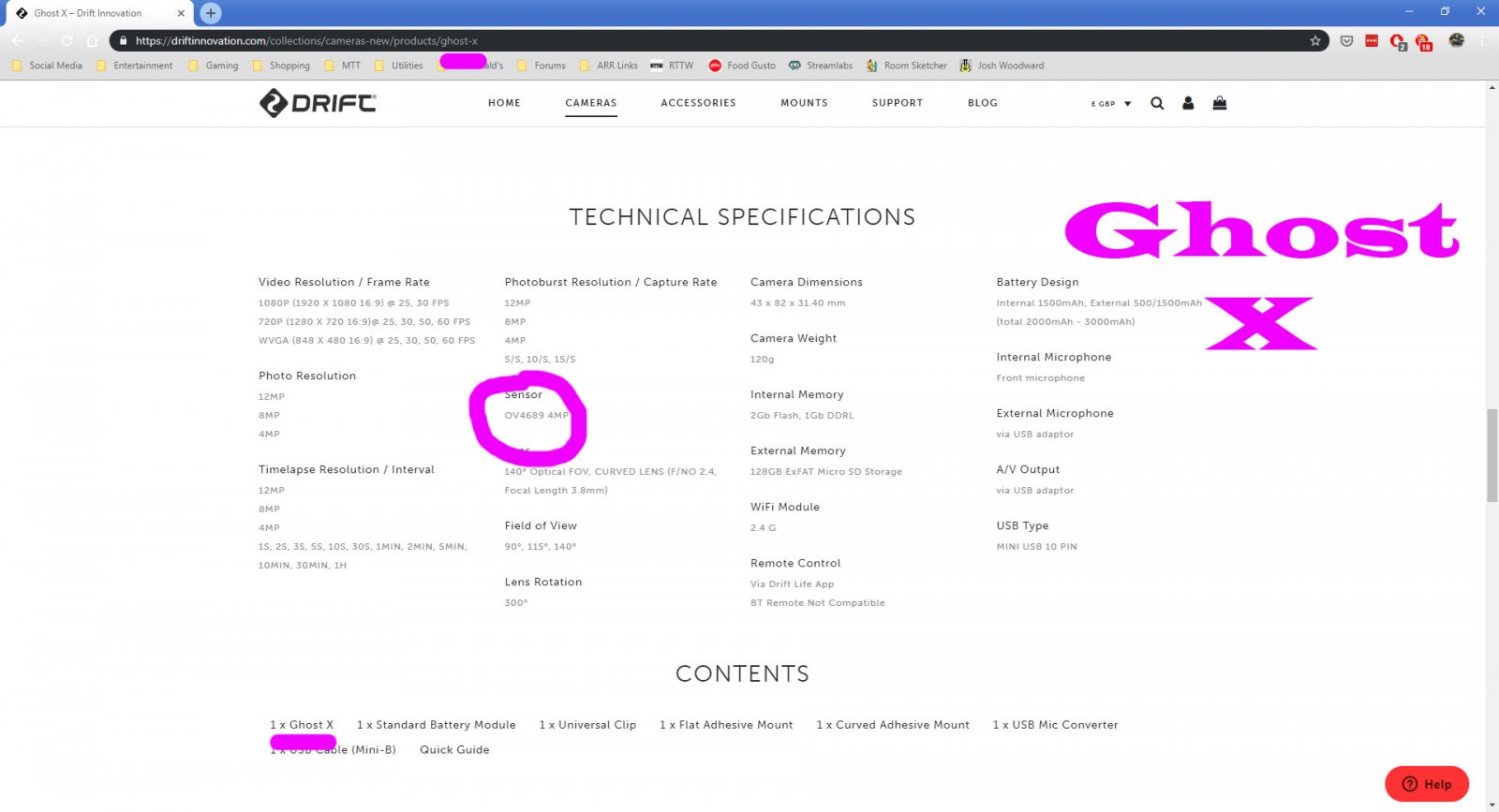Click the 'Remote Control' label
Image resolution: width=1499 pixels, height=812 pixels.
click(x=795, y=563)
